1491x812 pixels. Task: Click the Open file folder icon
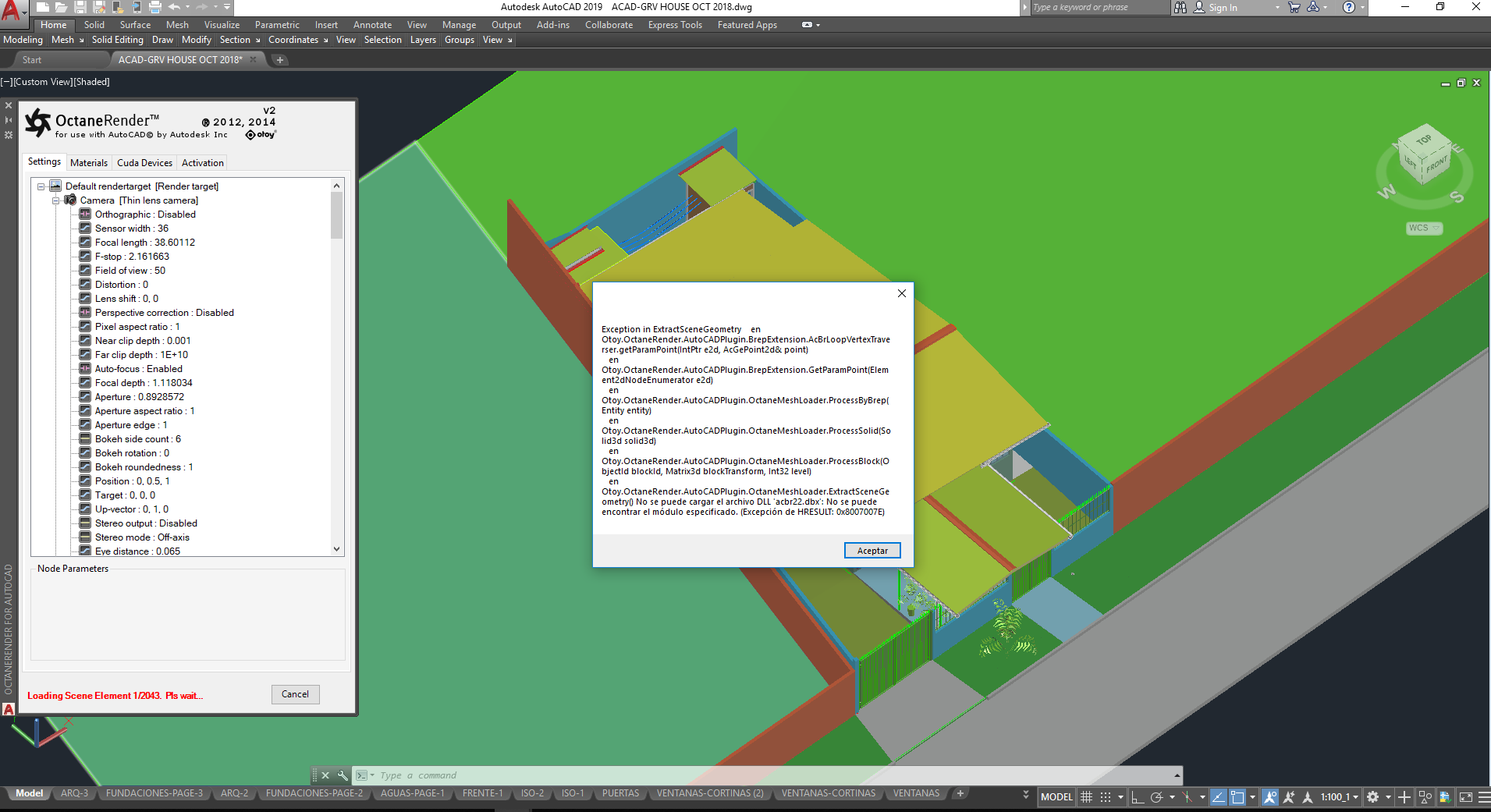click(61, 7)
